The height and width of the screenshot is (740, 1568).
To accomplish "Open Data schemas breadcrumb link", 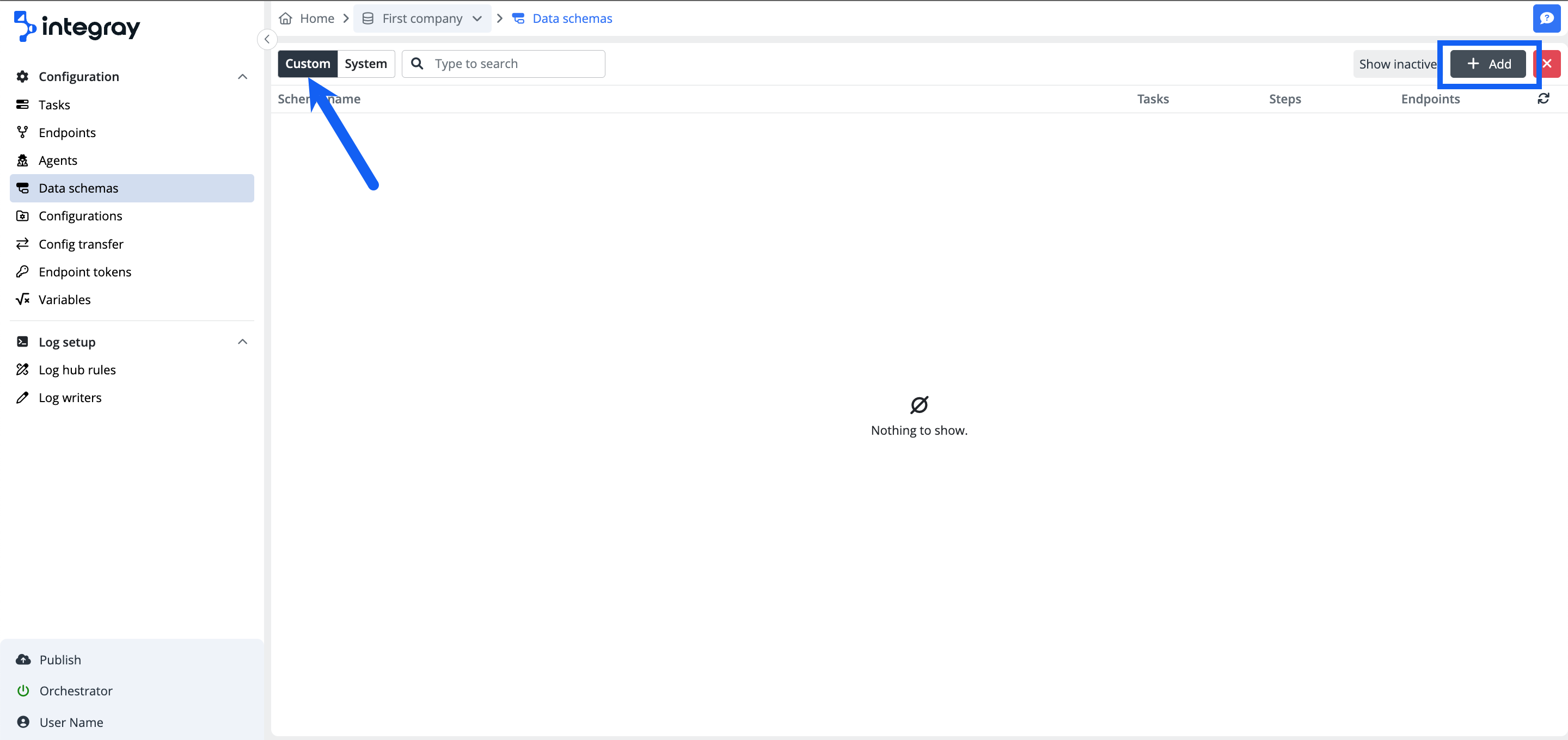I will (571, 18).
